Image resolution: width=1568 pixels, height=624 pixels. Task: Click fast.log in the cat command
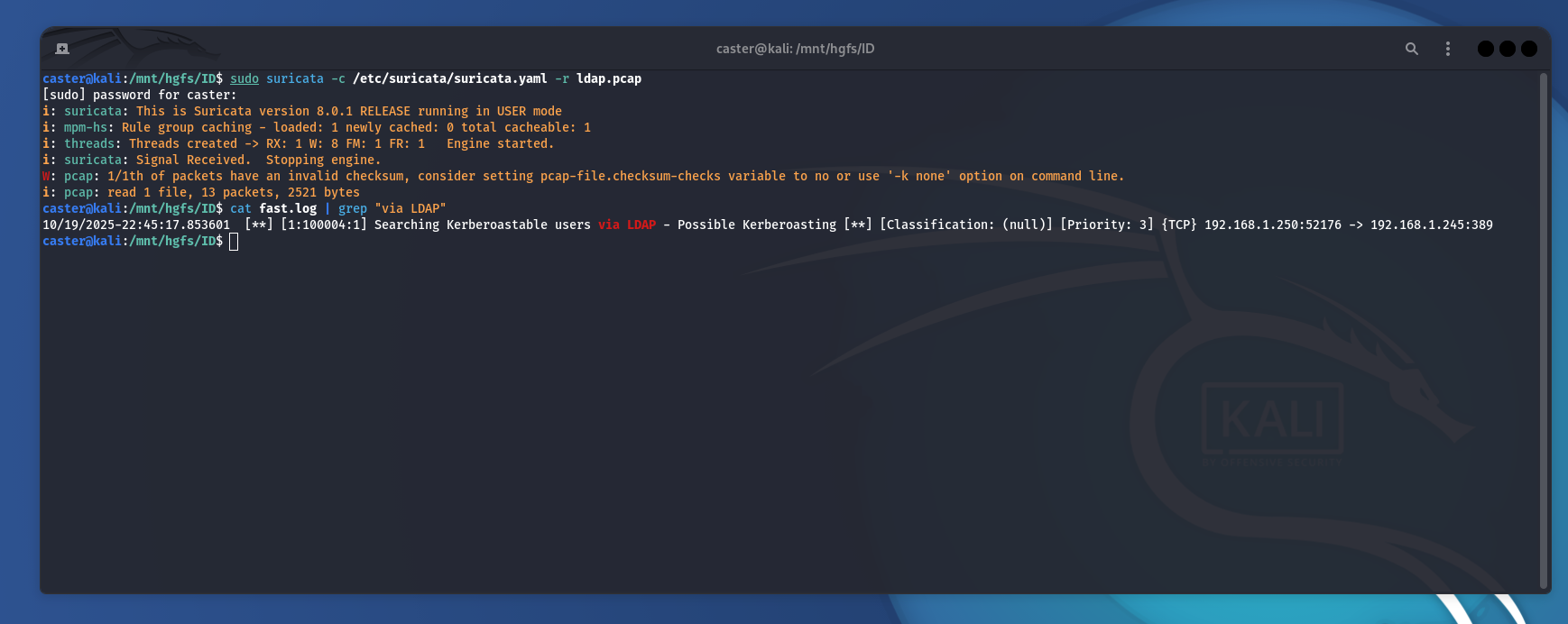point(288,208)
